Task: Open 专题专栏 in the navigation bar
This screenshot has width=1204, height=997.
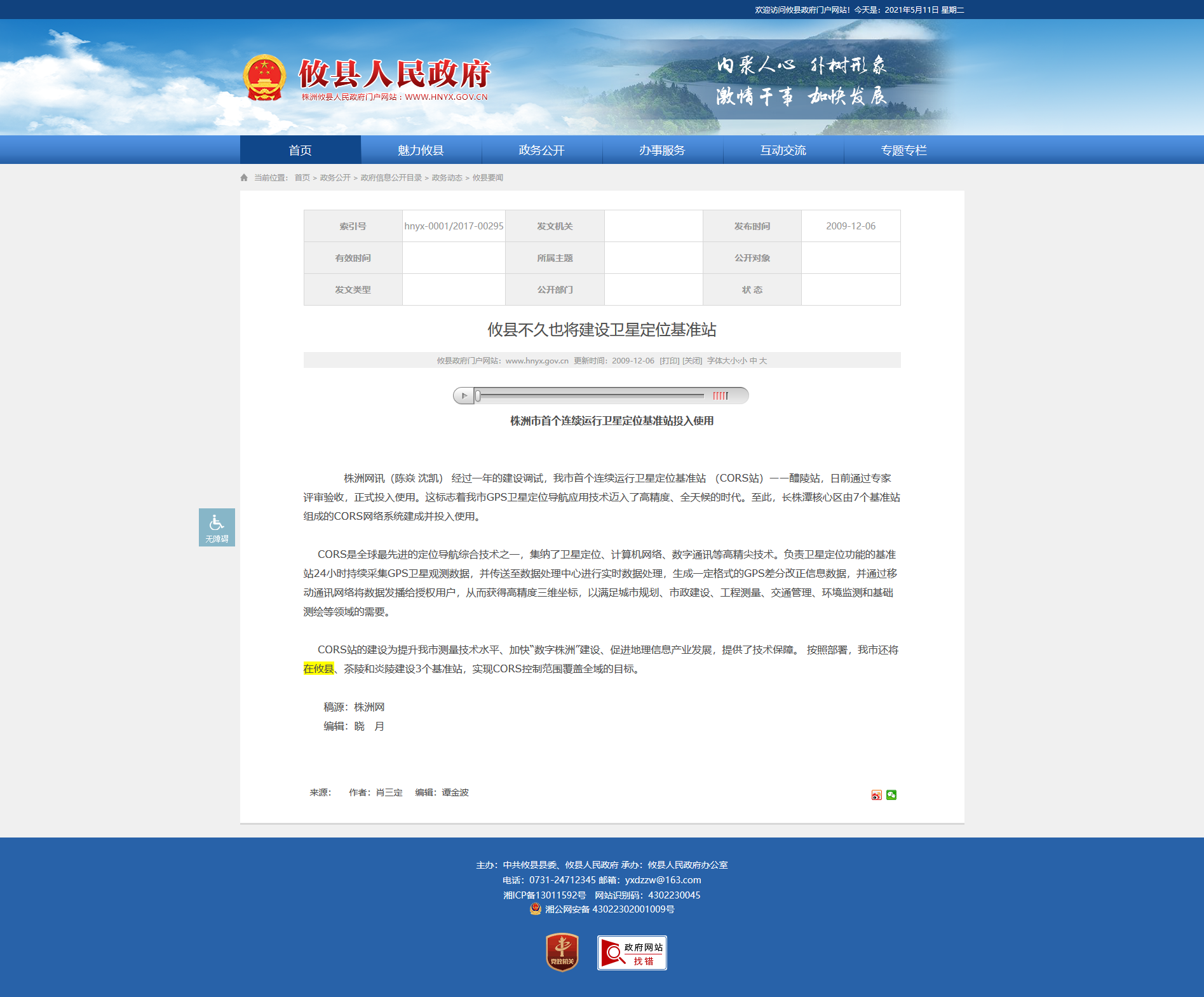Action: pos(903,151)
